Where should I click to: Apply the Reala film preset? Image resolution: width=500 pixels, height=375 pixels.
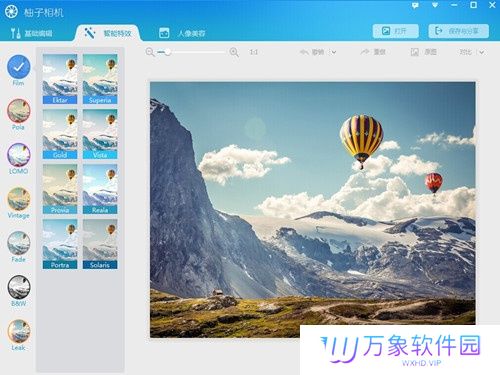(x=100, y=189)
